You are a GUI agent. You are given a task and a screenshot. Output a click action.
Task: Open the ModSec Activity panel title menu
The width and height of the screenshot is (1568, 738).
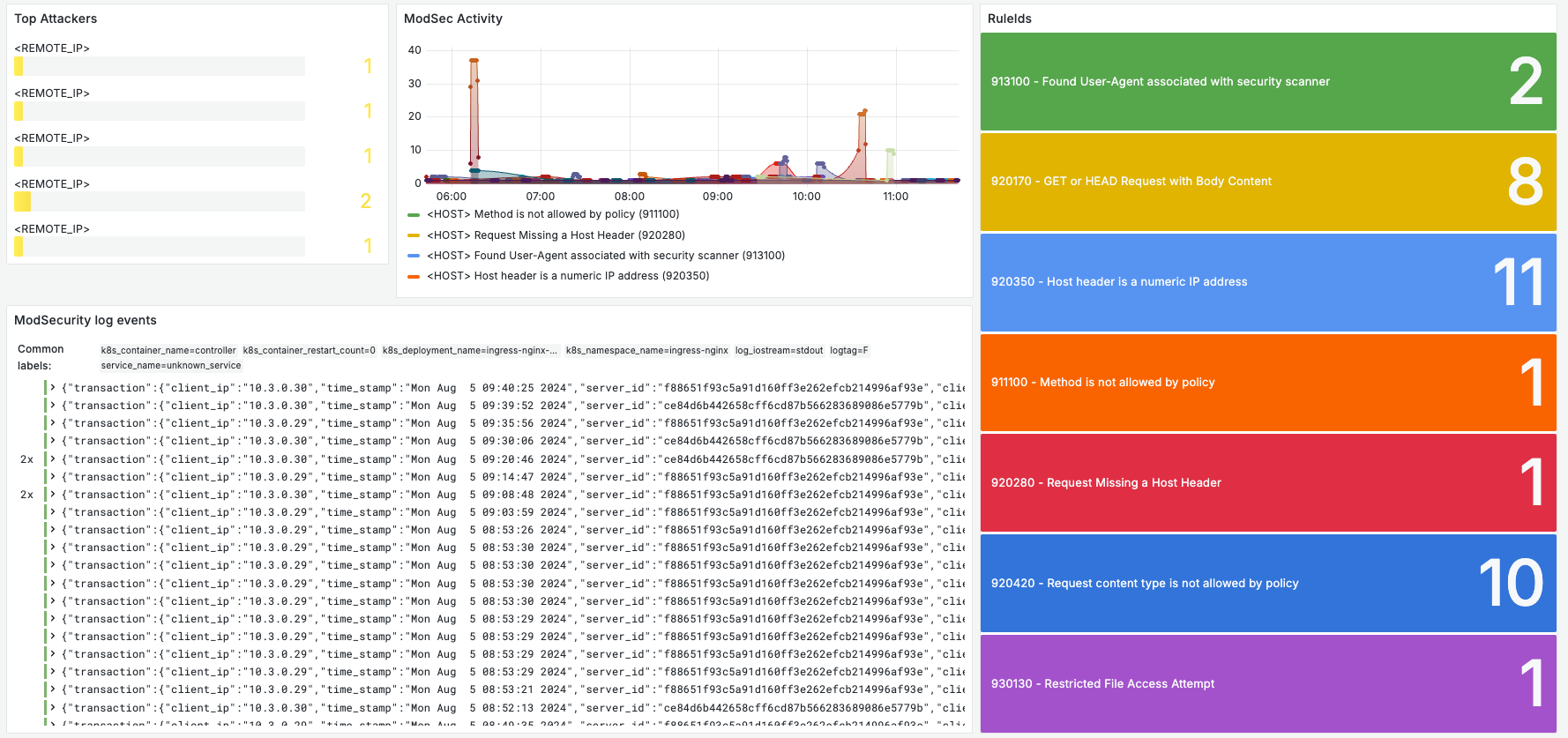(452, 19)
